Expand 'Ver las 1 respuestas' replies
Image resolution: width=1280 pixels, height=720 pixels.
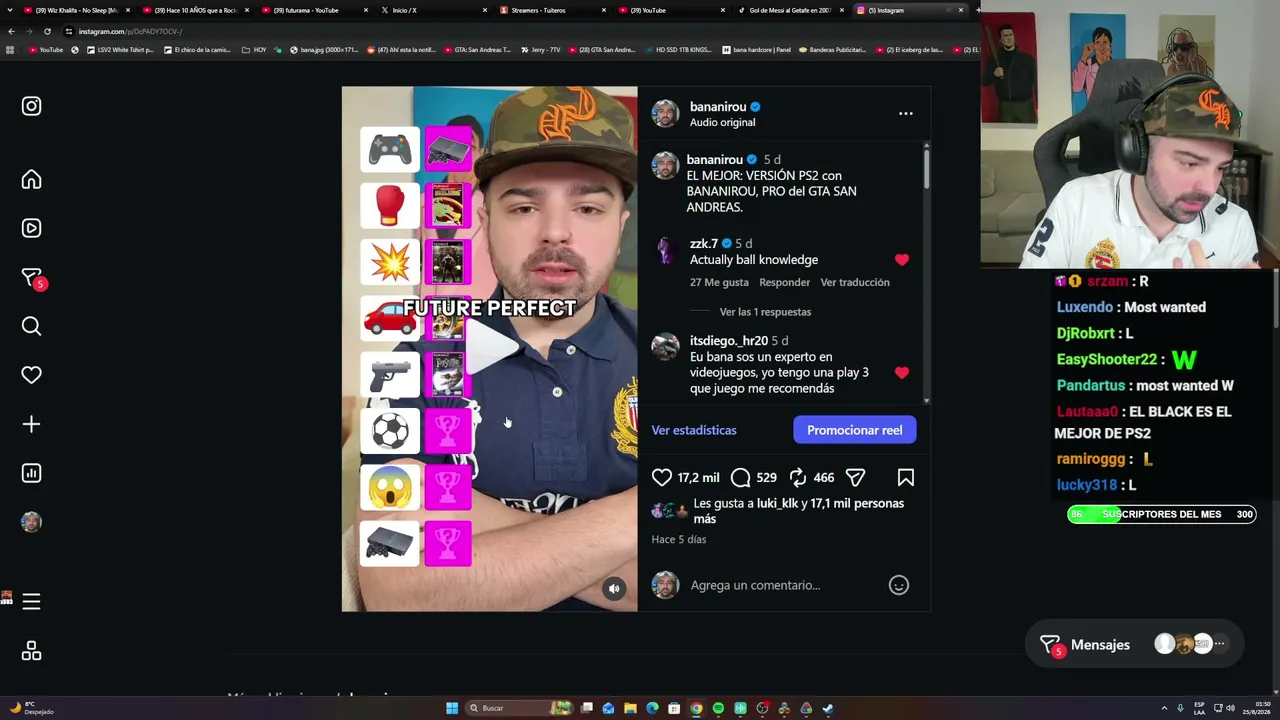click(765, 312)
